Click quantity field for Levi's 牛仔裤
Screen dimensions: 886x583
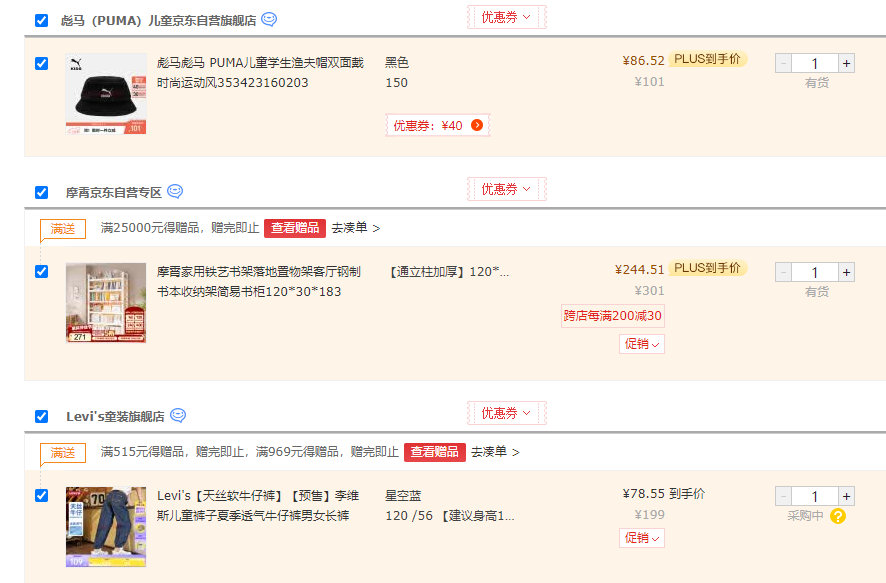point(815,497)
